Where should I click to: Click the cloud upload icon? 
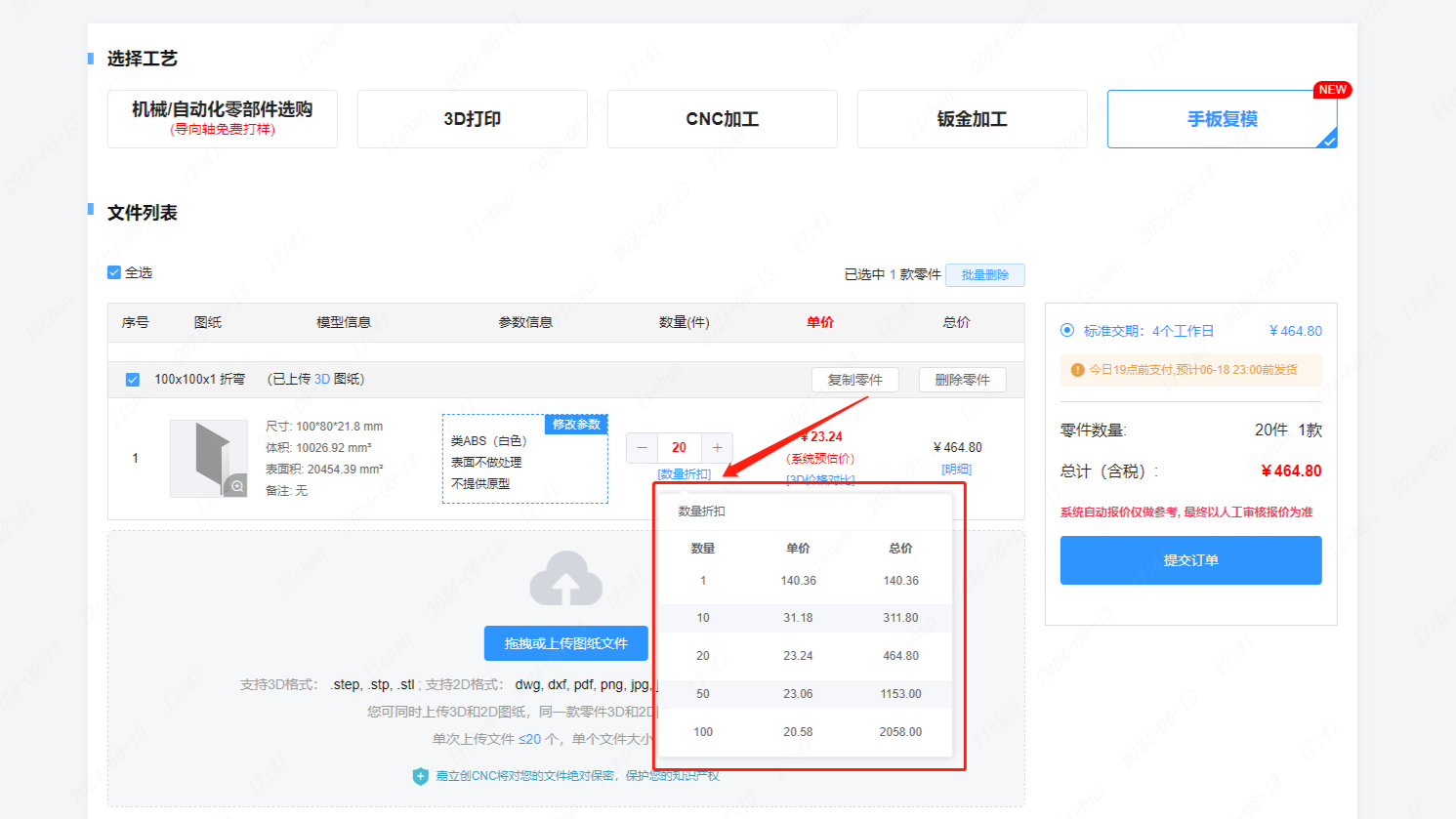[565, 578]
